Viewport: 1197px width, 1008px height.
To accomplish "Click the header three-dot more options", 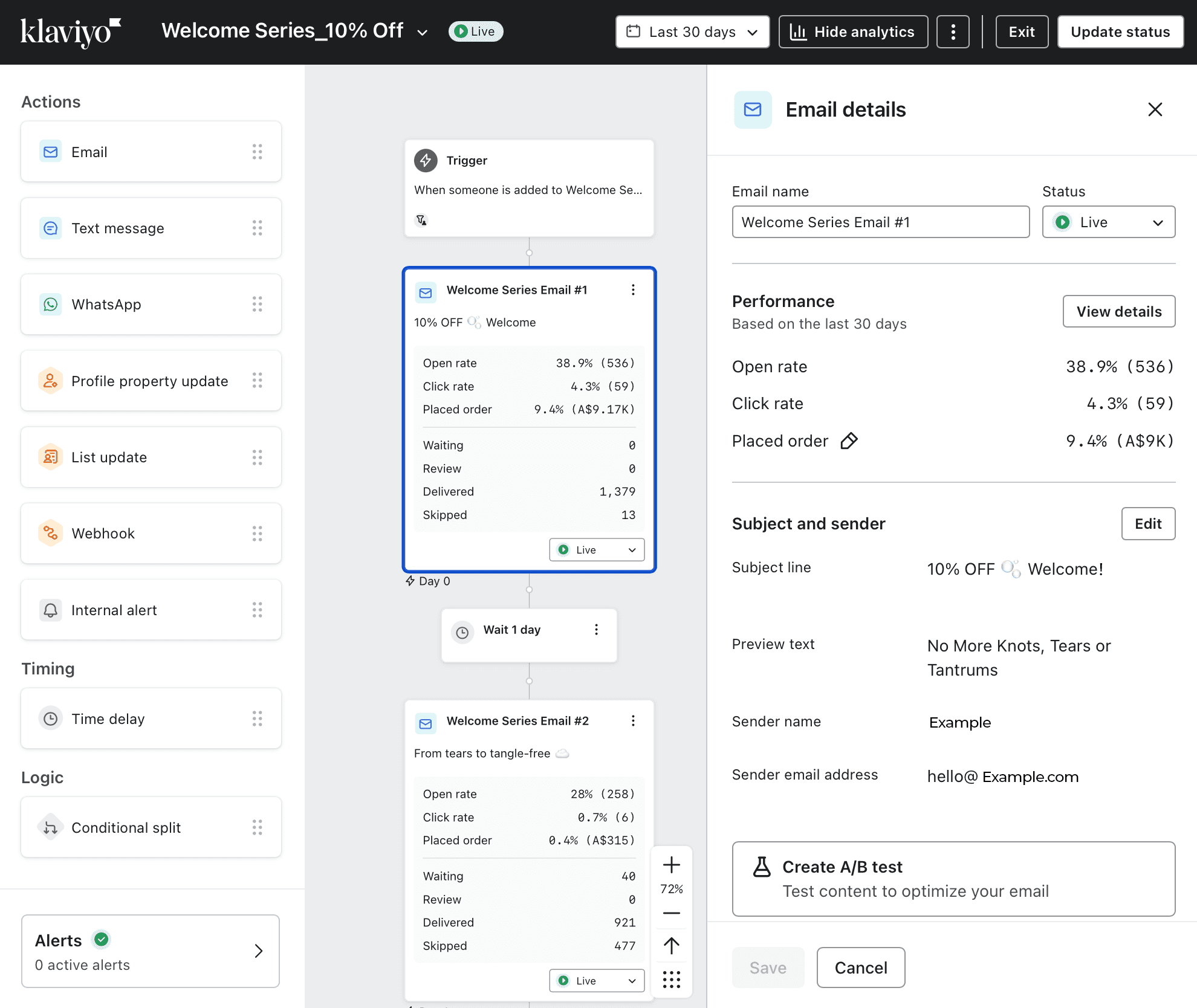I will (953, 32).
